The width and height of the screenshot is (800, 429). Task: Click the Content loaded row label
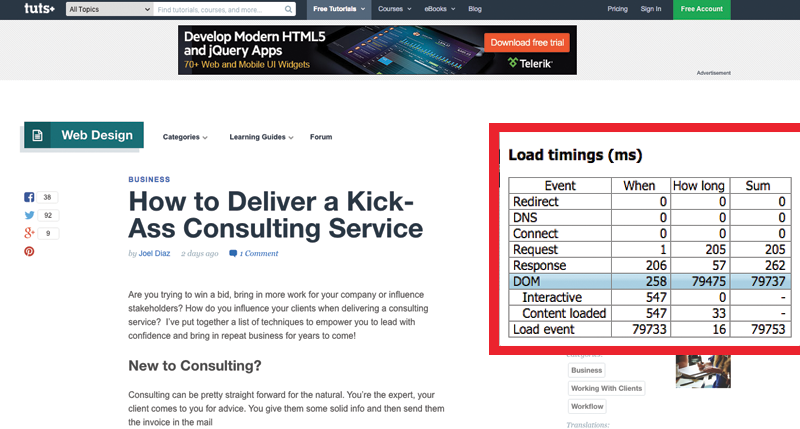564,313
